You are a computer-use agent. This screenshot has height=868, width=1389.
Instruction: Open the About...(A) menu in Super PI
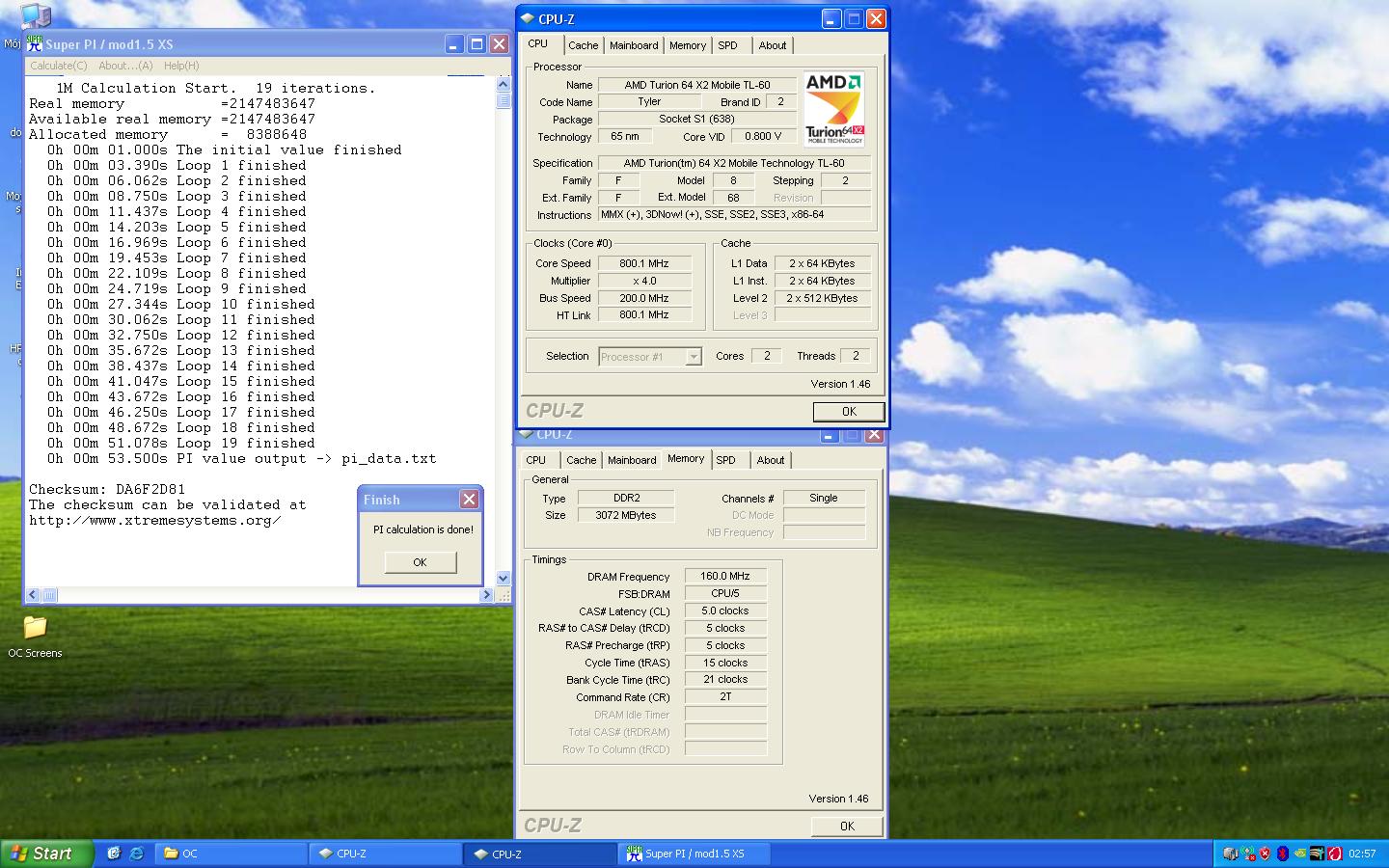(125, 66)
